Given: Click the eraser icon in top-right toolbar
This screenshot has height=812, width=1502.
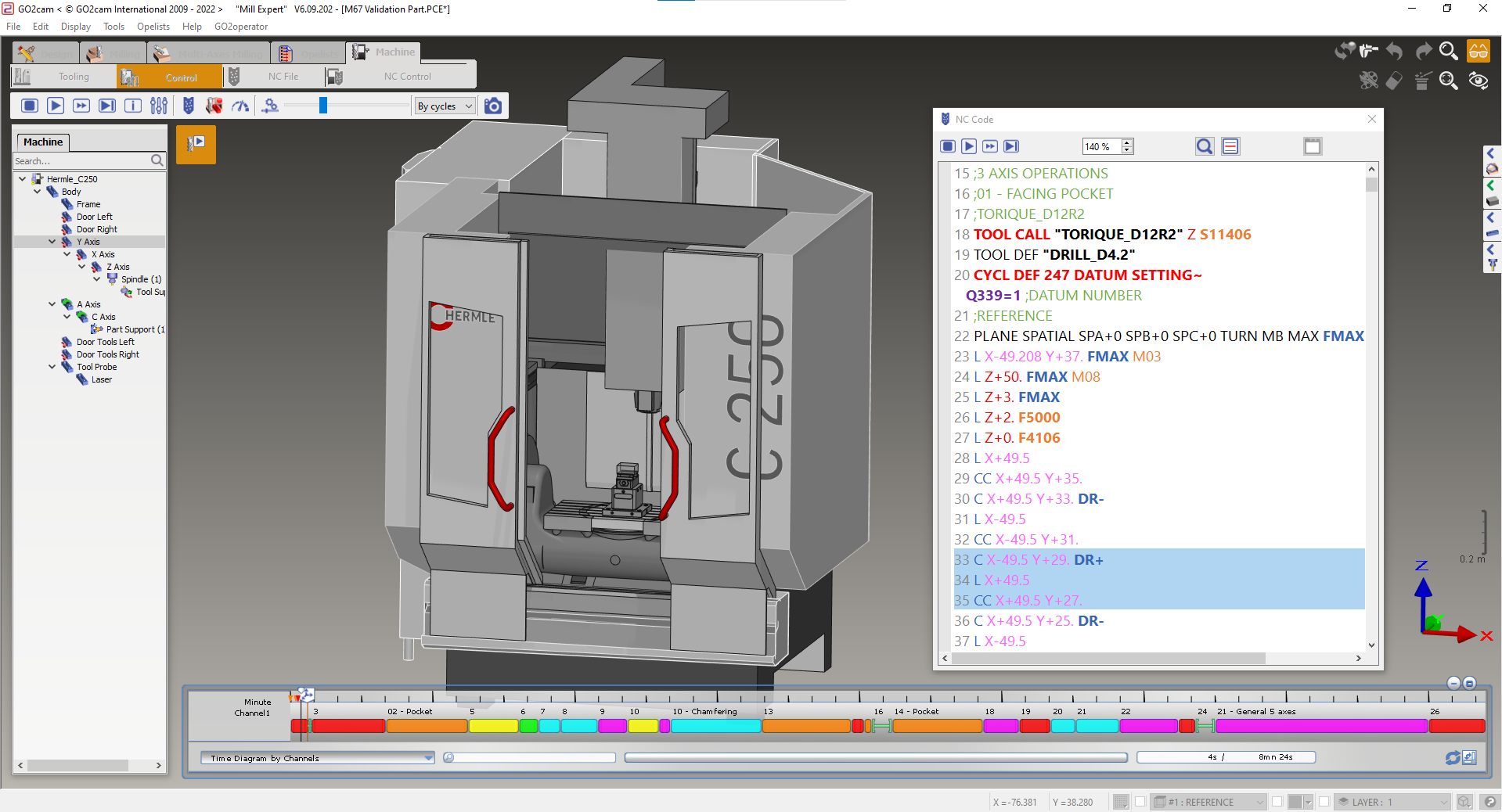Looking at the screenshot, I should pyautogui.click(x=1394, y=81).
